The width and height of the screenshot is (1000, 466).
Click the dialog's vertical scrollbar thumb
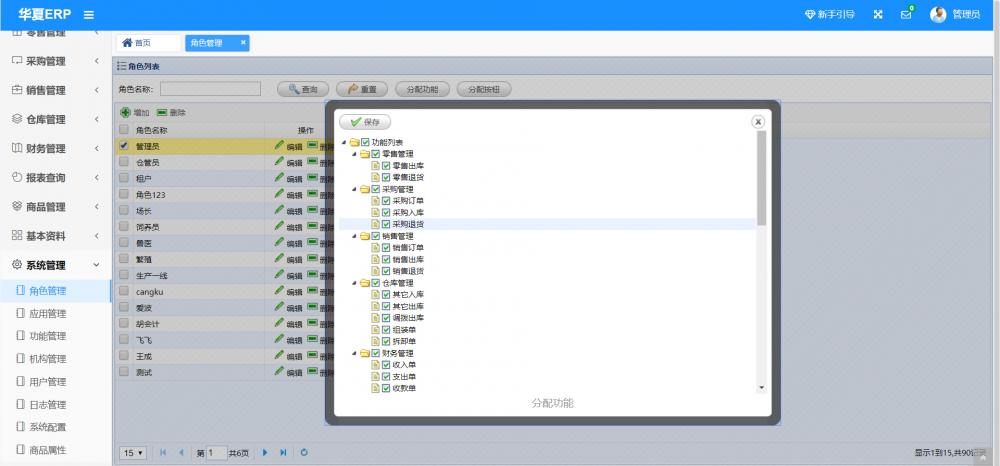coord(761,177)
